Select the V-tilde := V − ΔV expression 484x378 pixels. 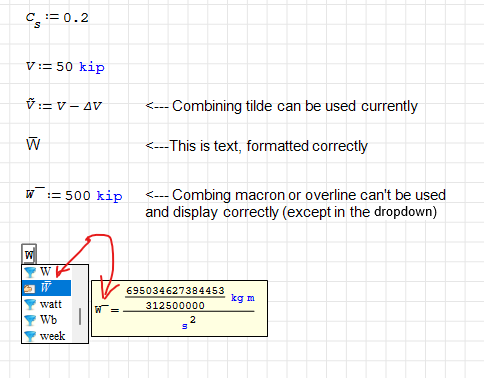(x=64, y=105)
